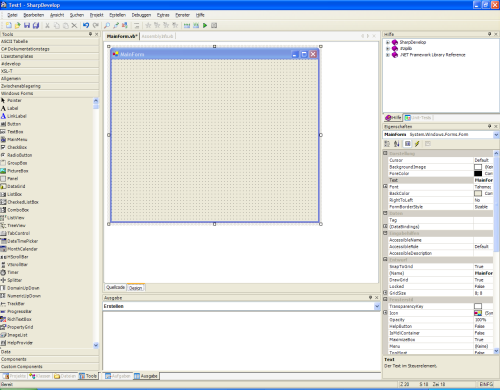The image size is (500, 390).
Task: Open the Datei menu
Action: click(12, 15)
